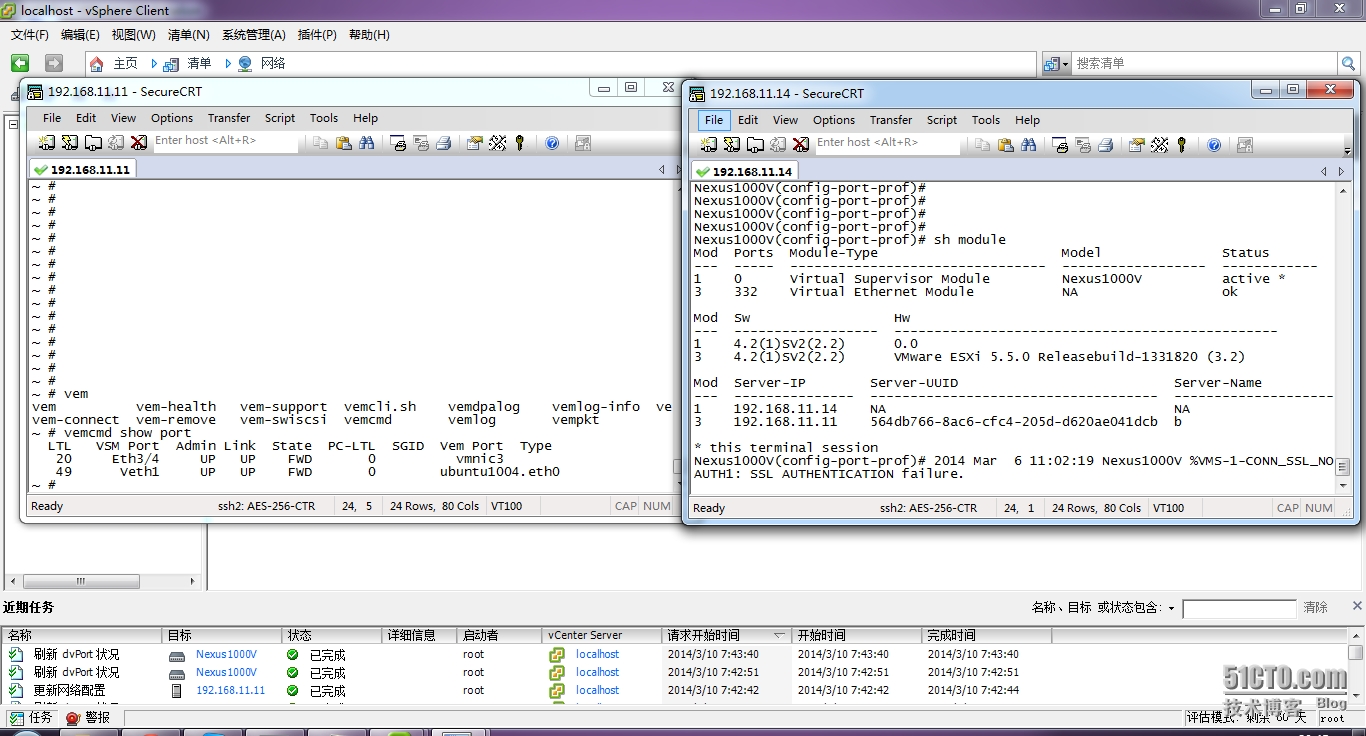Click 清除 button next to filter field
Screen dimensions: 1366x736
point(1316,608)
